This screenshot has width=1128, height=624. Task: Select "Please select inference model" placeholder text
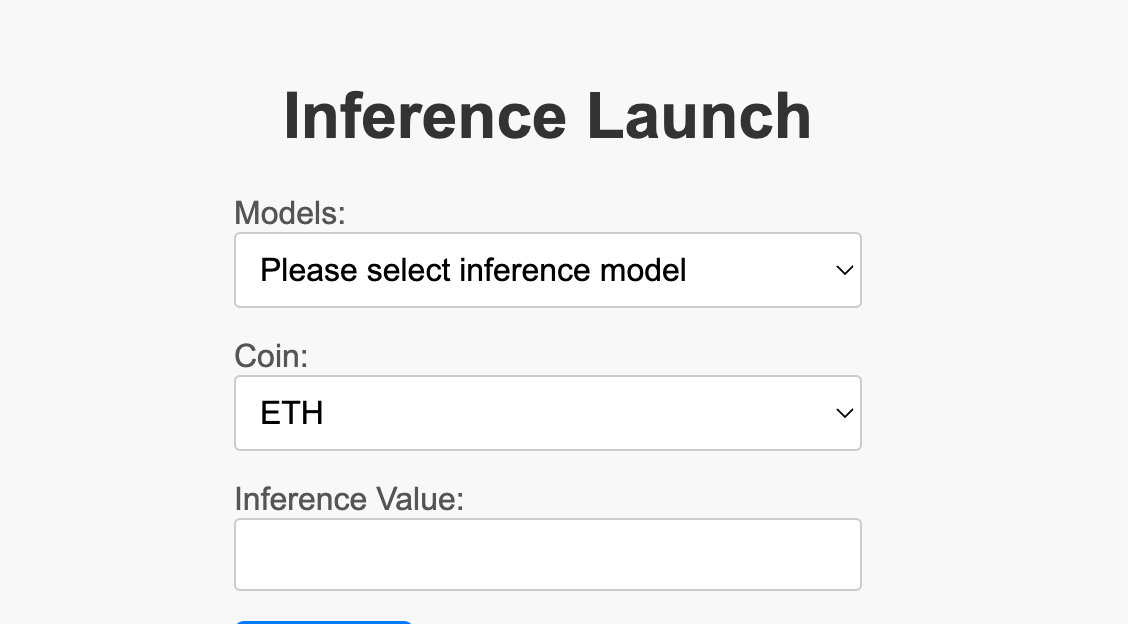(x=473, y=270)
